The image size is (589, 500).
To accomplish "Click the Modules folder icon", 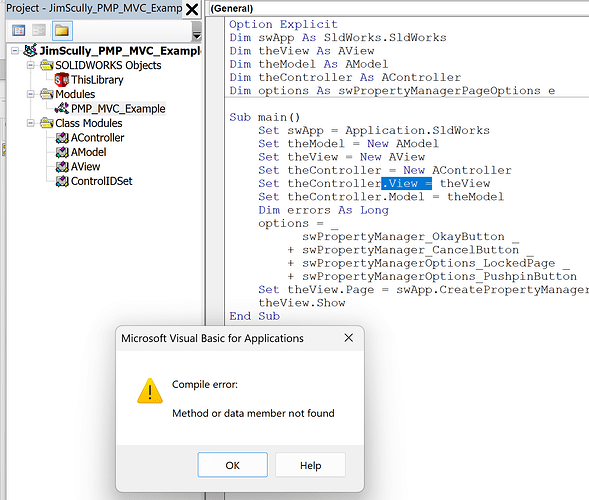I will pos(47,94).
